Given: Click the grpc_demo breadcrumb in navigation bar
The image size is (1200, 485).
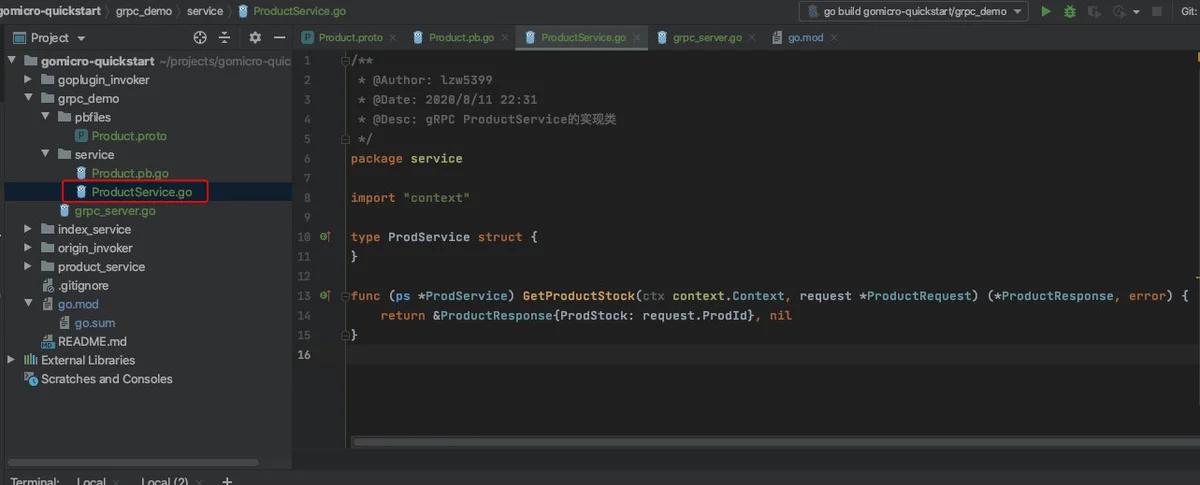Looking at the screenshot, I should (x=146, y=11).
